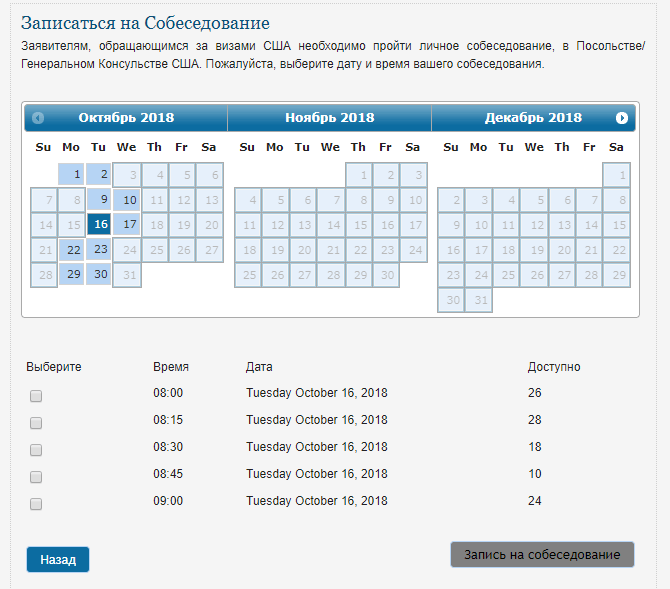Click the Октябрь 2018 month header

pyautogui.click(x=126, y=118)
